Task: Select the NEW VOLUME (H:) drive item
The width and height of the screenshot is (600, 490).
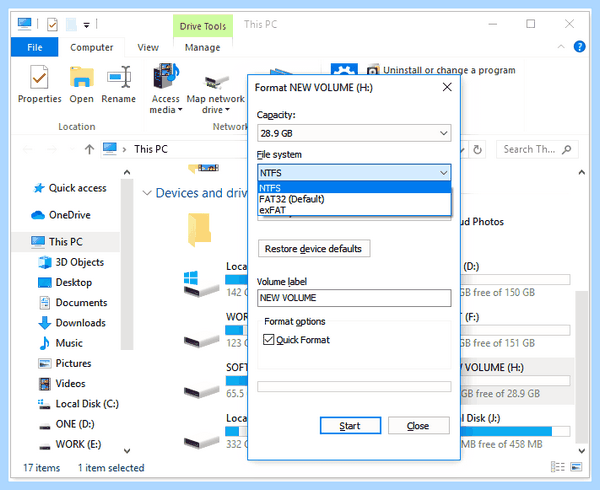Action: [x=517, y=380]
